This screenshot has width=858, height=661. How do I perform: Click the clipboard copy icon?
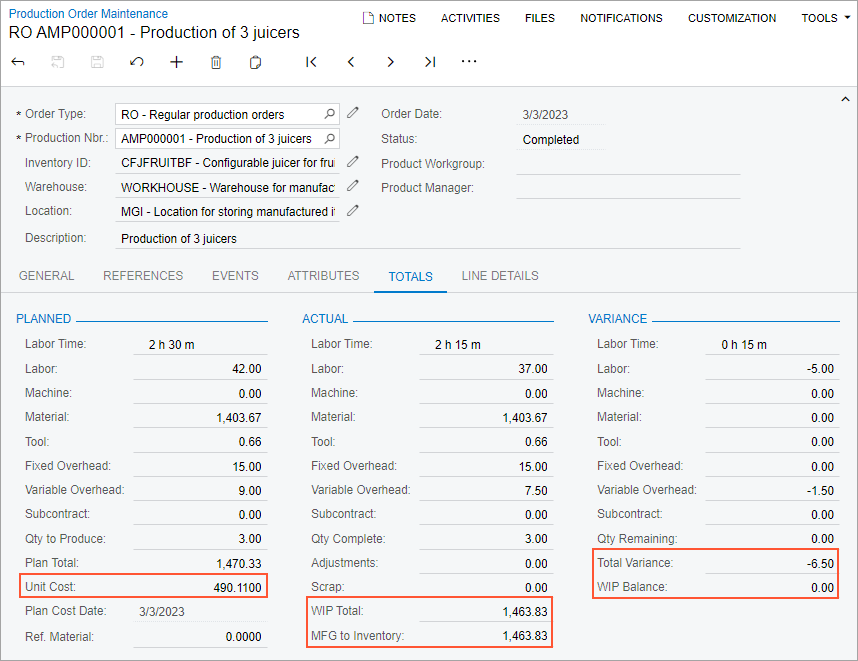(x=256, y=62)
